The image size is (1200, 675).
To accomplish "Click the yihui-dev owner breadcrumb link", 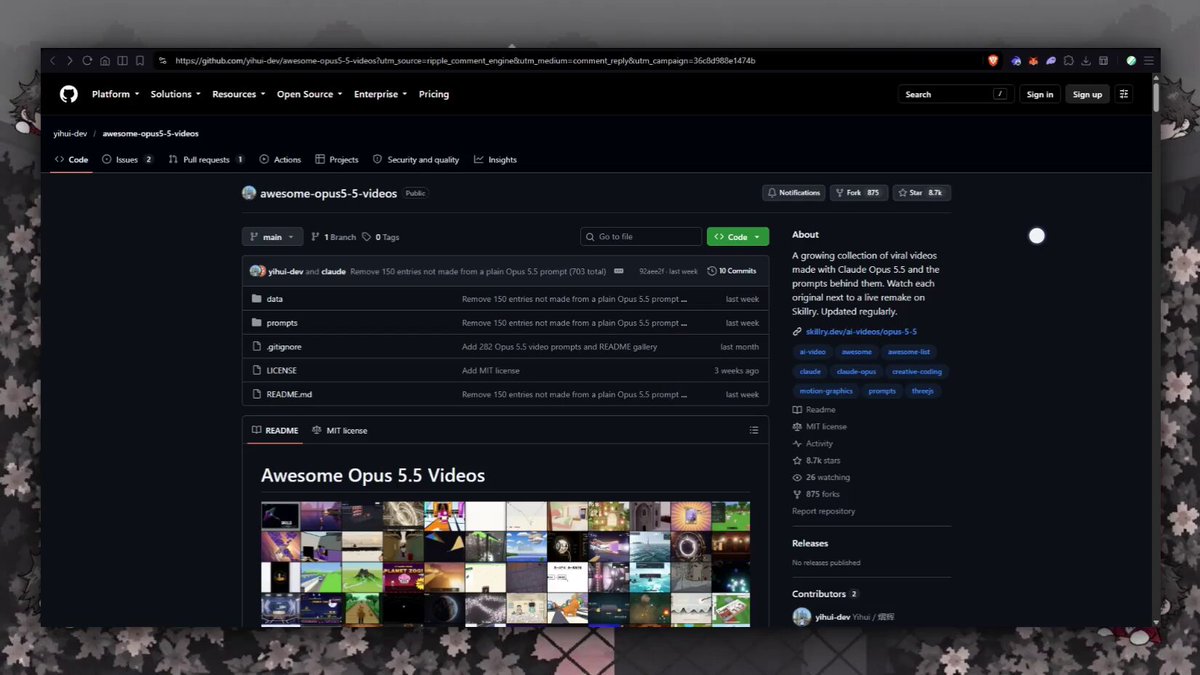I will 70,133.
